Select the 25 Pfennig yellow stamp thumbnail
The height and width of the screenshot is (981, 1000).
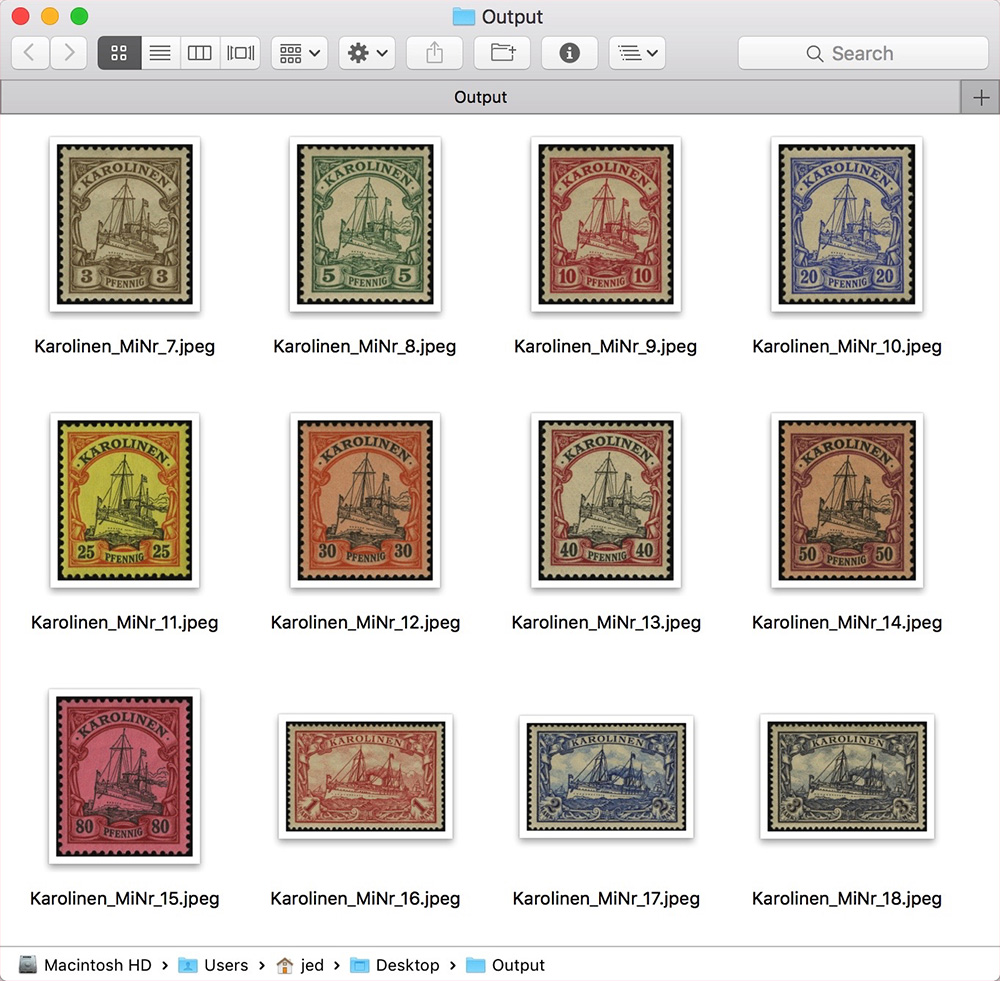click(x=124, y=500)
